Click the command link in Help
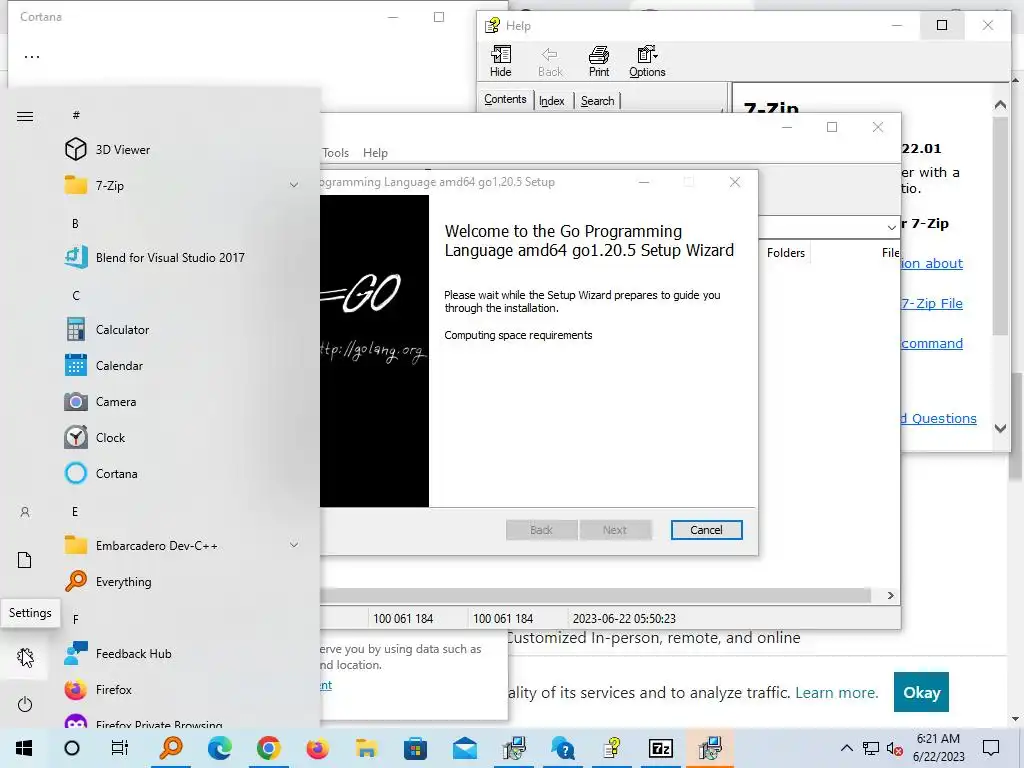This screenshot has height=768, width=1024. tap(932, 344)
